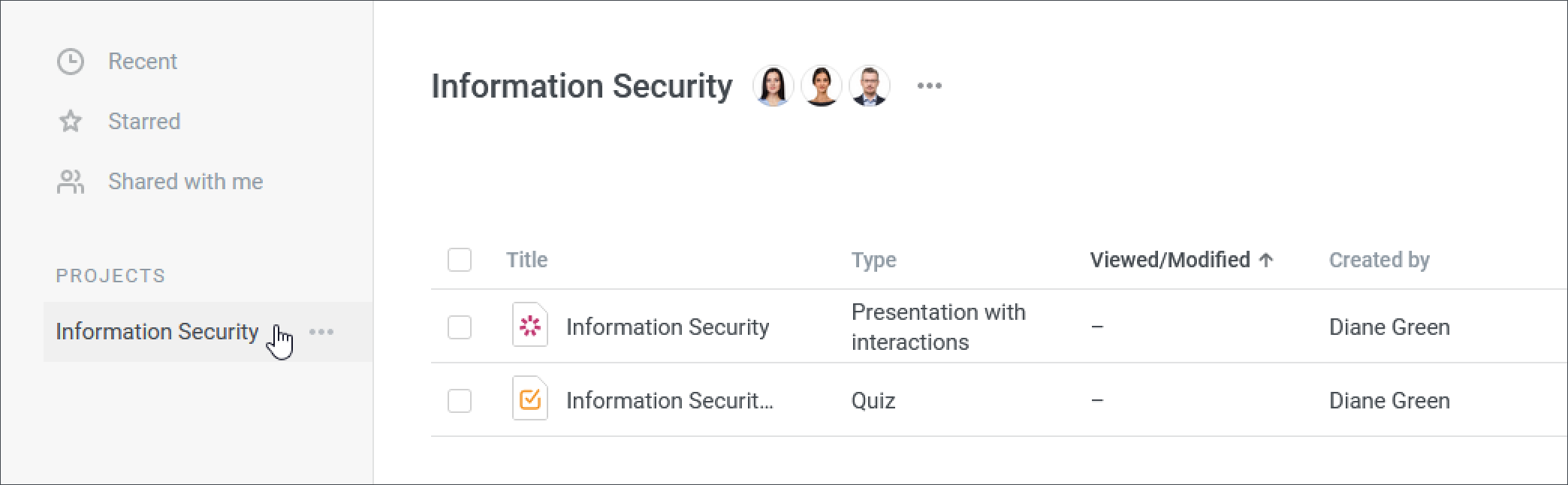
Task: Click the second woman's avatar in header
Action: (x=822, y=86)
